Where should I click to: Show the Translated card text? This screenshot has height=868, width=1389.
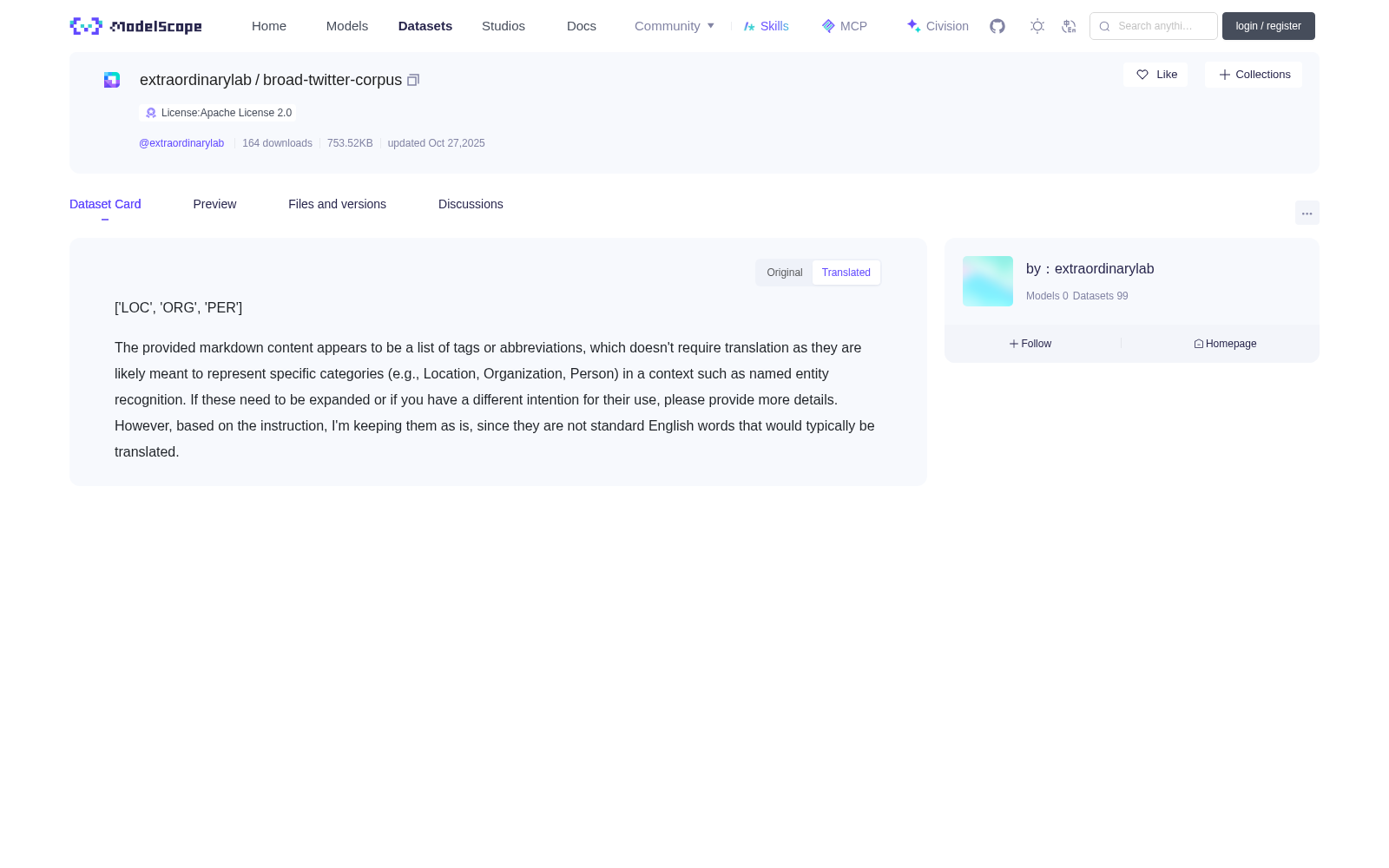coord(846,273)
